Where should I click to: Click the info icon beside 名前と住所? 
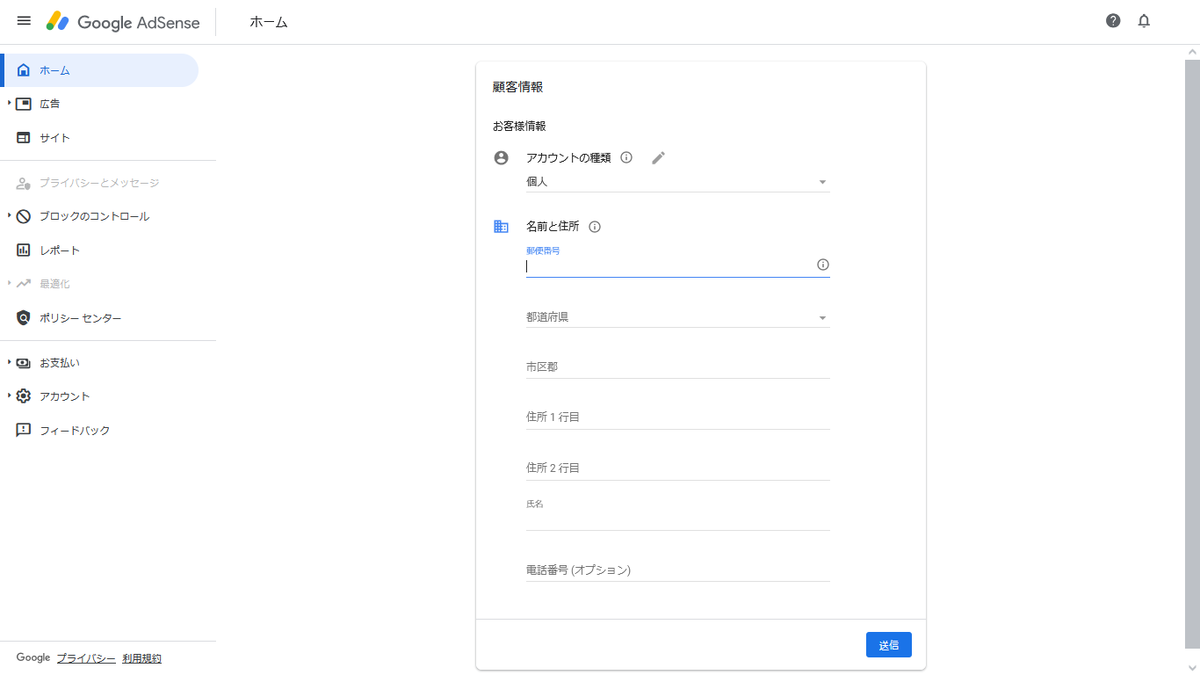pyautogui.click(x=595, y=226)
